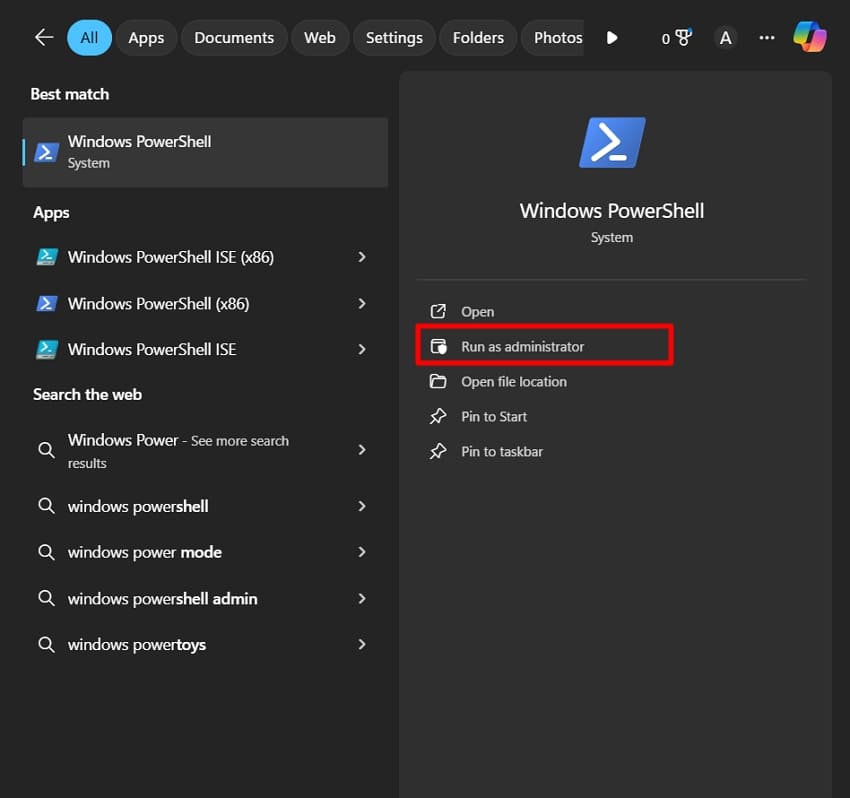850x798 pixels.
Task: Open the account avatar menu
Action: [725, 37]
